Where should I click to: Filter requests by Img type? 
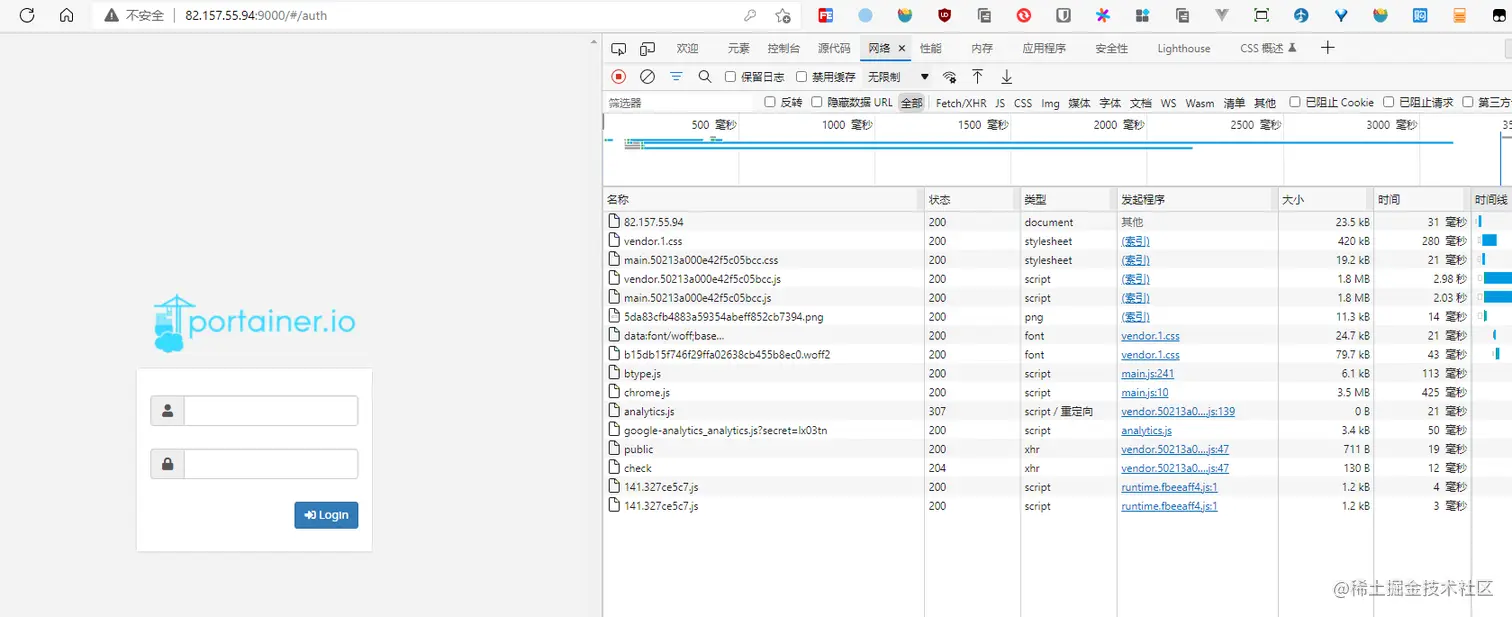(x=1050, y=103)
